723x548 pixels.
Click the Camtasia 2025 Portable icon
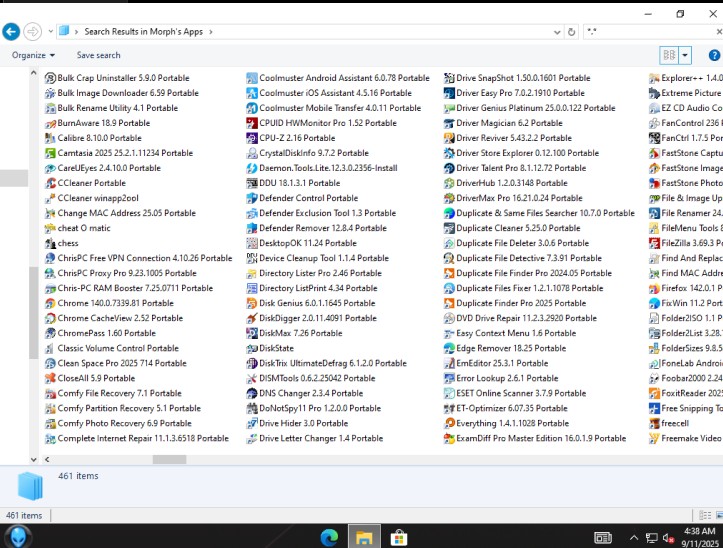[x=50, y=153]
